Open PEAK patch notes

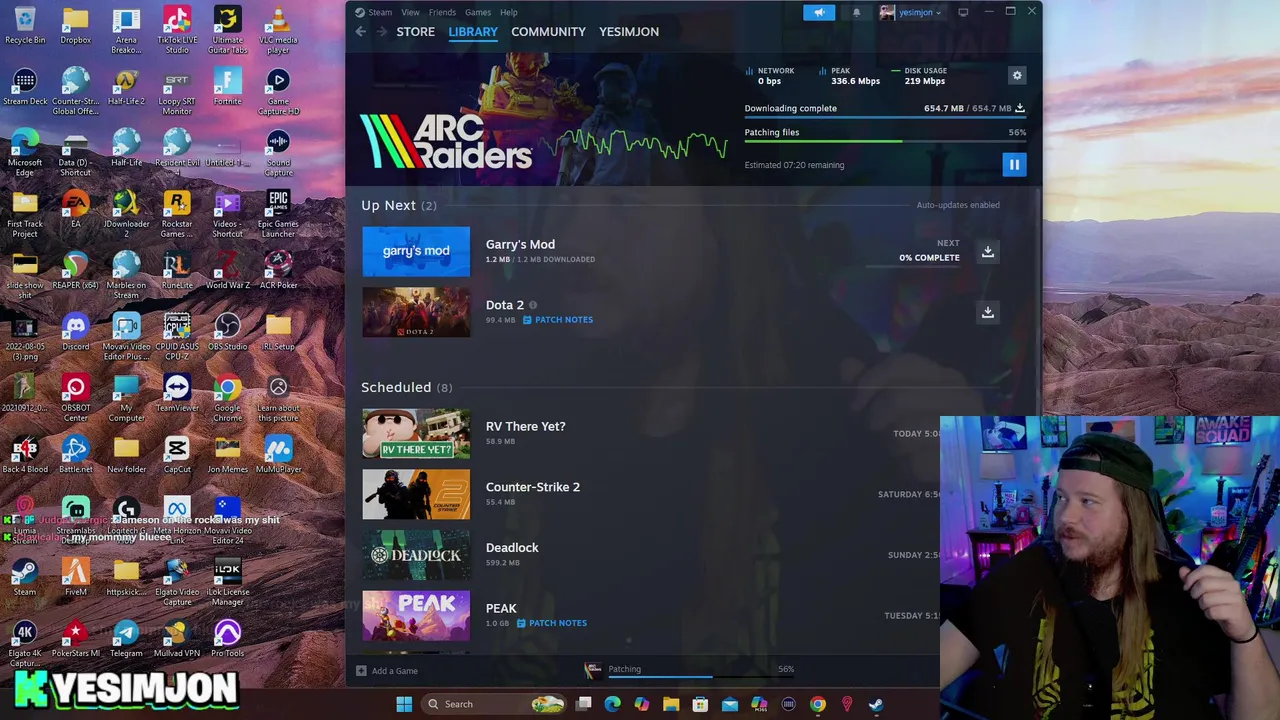click(552, 623)
